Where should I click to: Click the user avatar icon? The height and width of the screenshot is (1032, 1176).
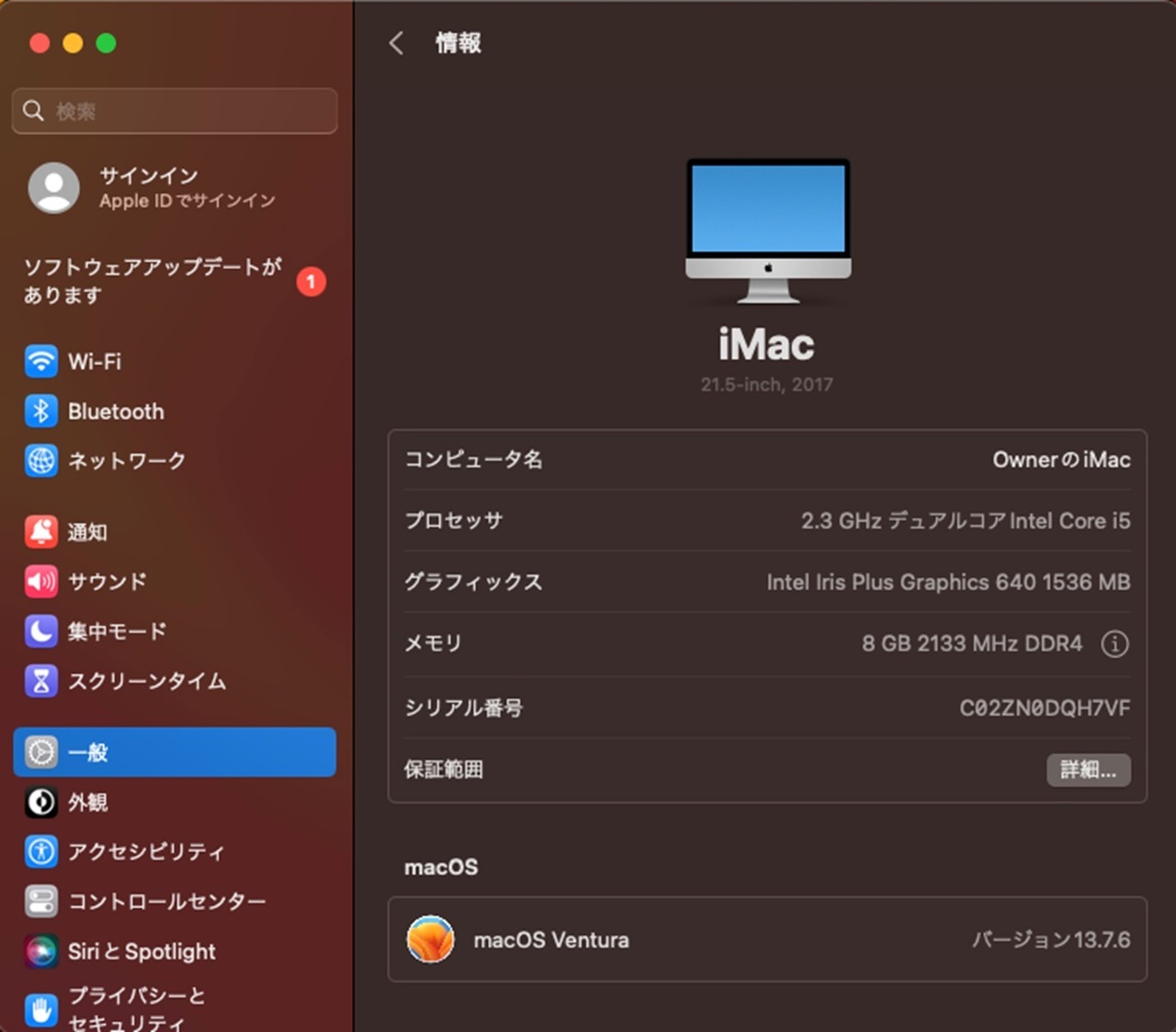pos(53,187)
